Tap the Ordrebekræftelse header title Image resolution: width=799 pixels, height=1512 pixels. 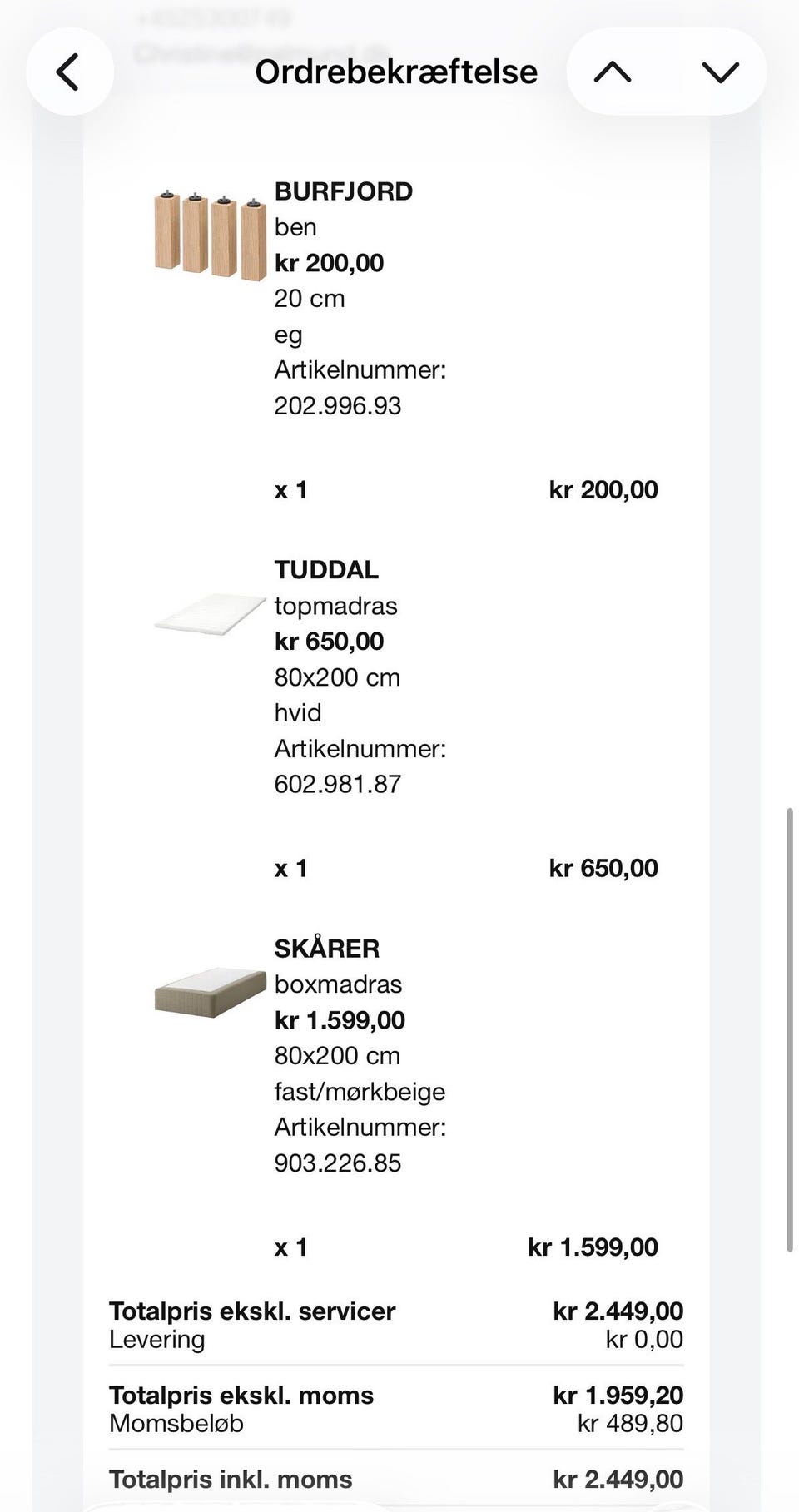coord(396,72)
